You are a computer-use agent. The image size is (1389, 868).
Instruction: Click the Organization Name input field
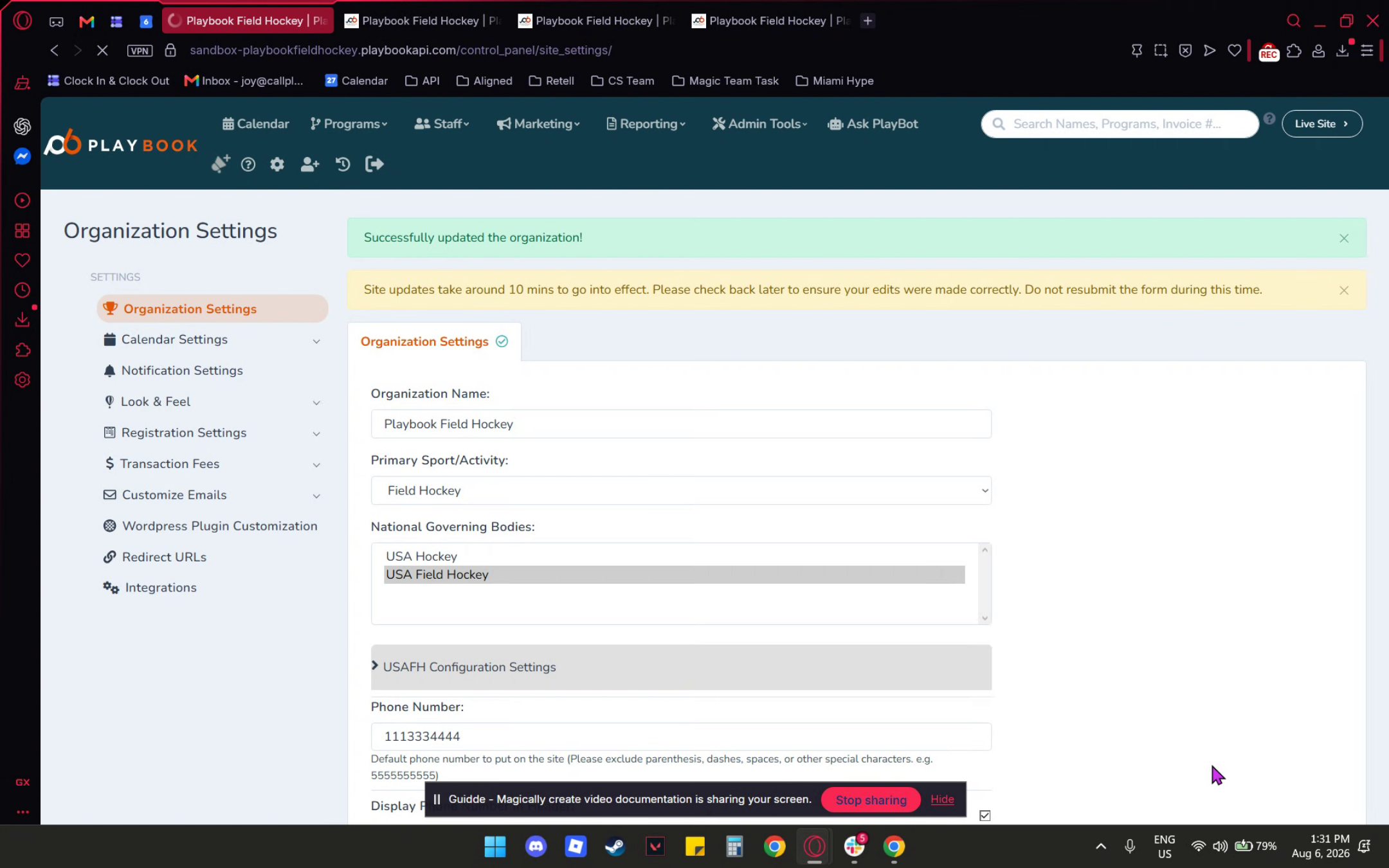click(x=681, y=424)
